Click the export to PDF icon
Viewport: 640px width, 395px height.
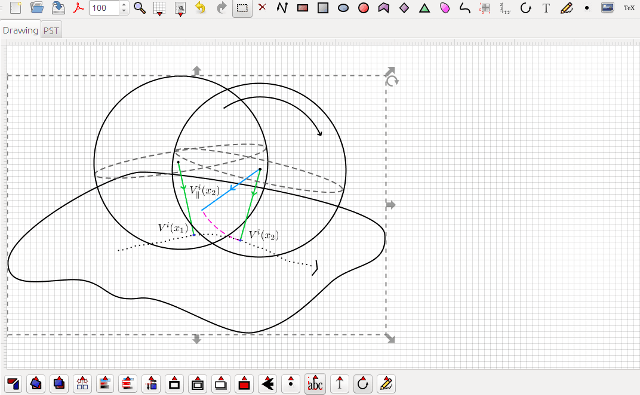coord(78,8)
